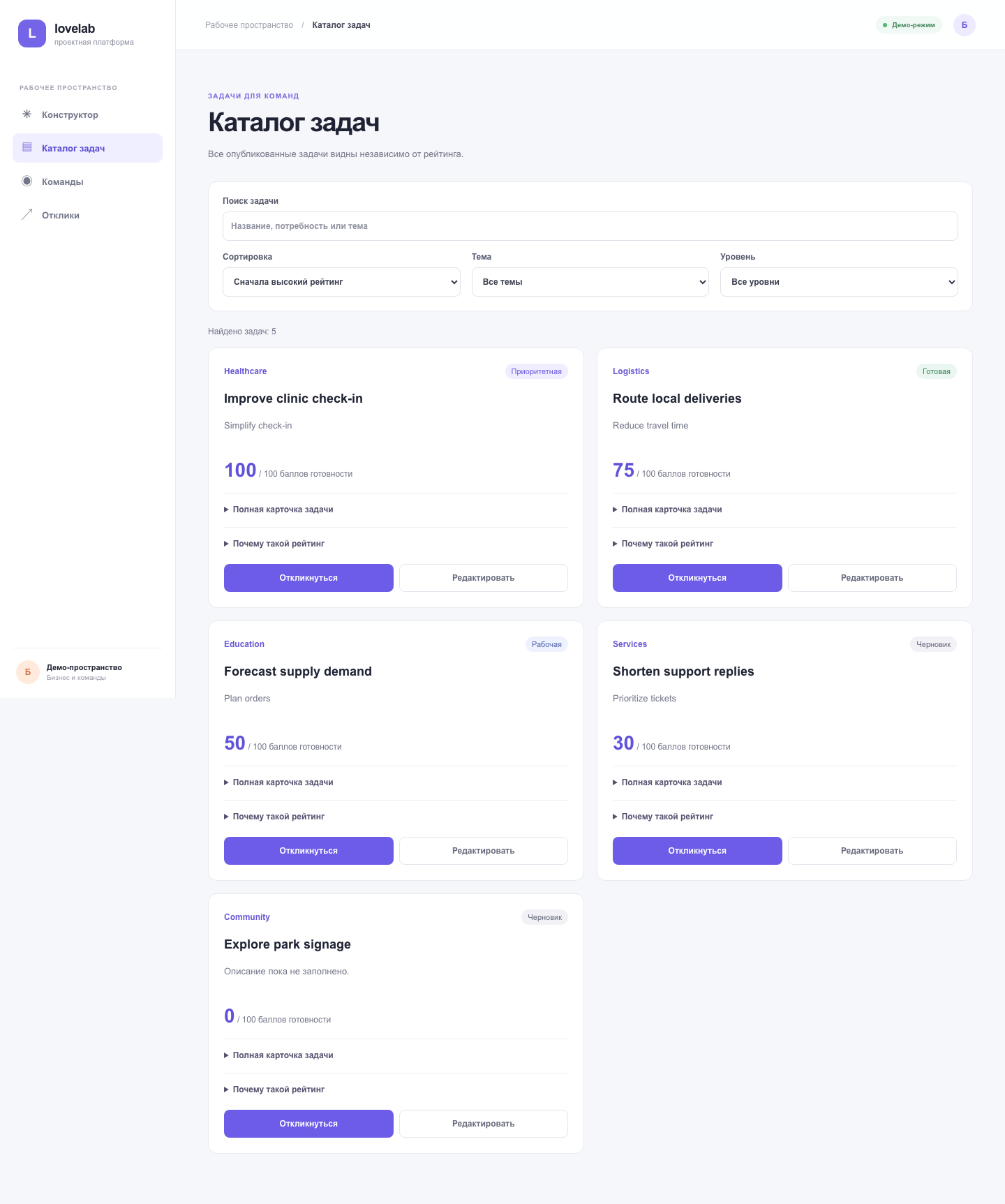Click the Отклики arrow icon

[x=27, y=214]
